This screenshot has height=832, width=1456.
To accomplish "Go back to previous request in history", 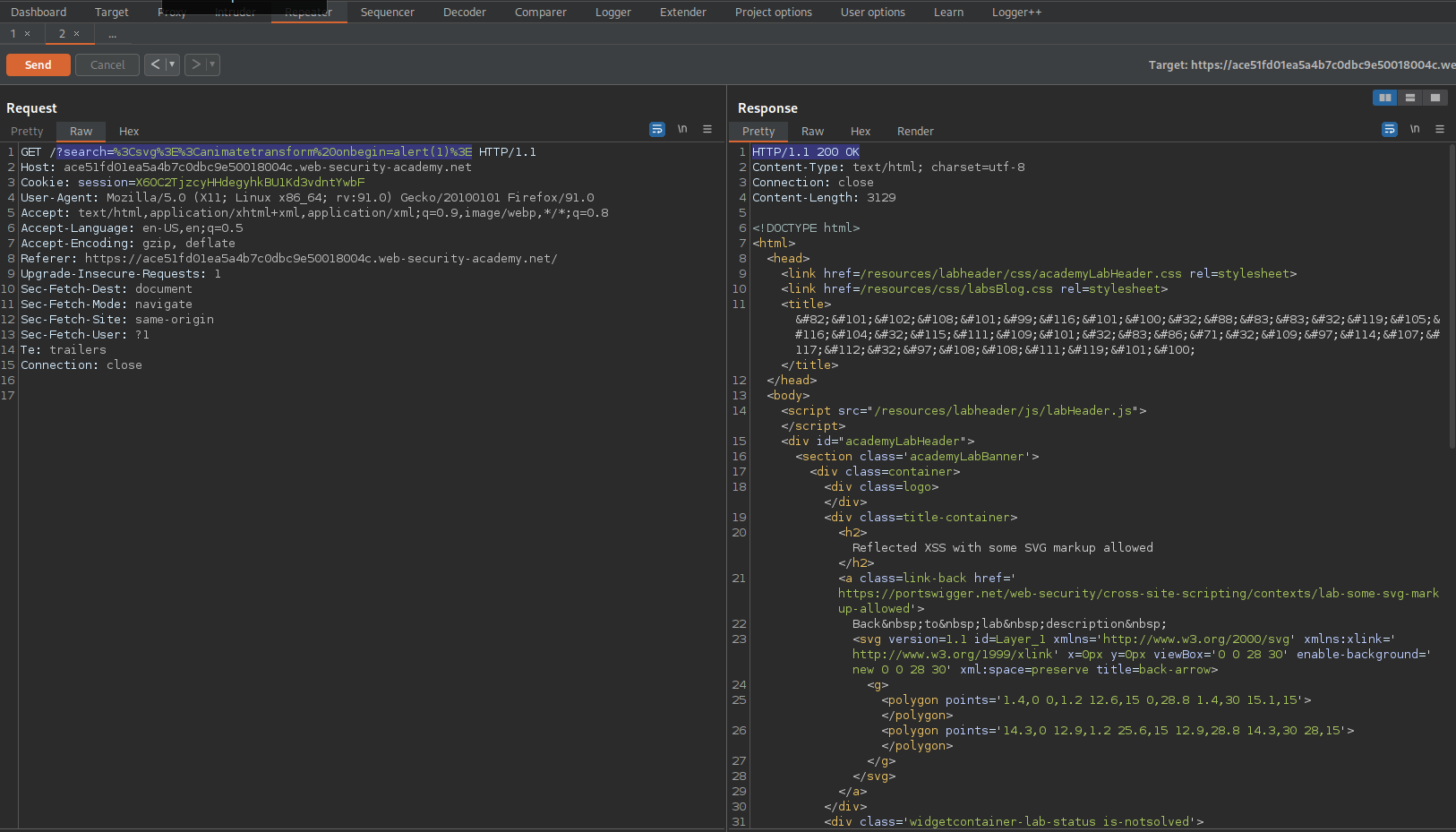I will pos(155,64).
